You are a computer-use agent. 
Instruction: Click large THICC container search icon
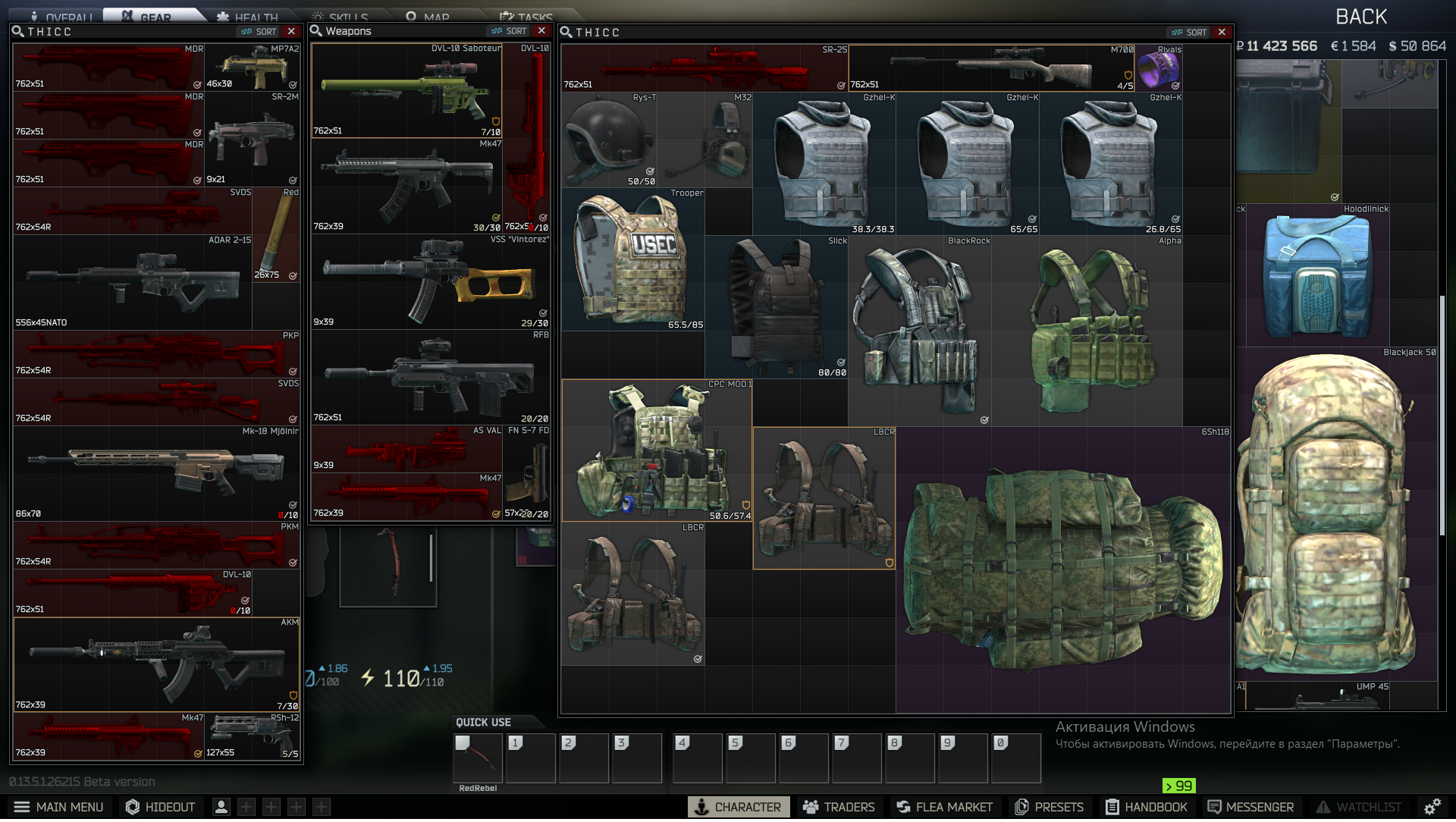(x=566, y=33)
